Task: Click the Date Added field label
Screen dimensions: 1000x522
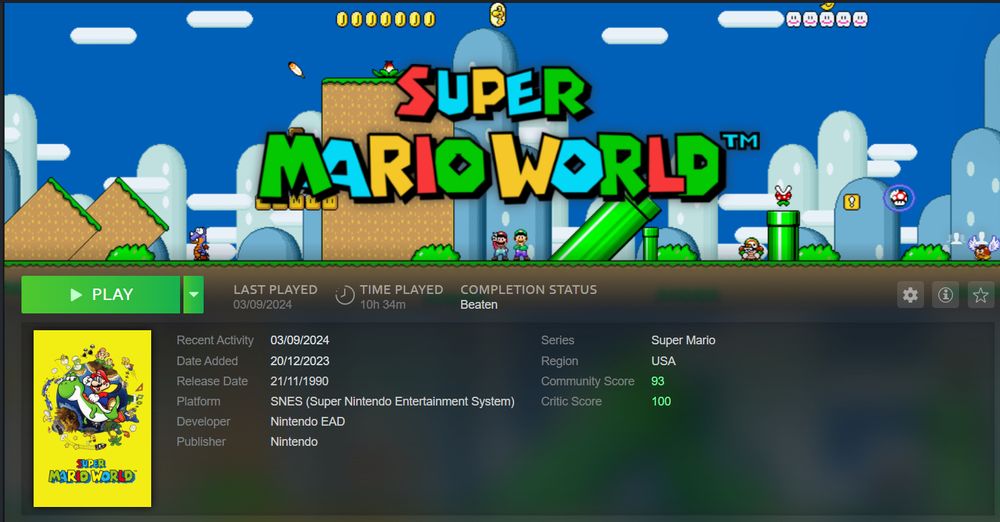Action: click(207, 361)
